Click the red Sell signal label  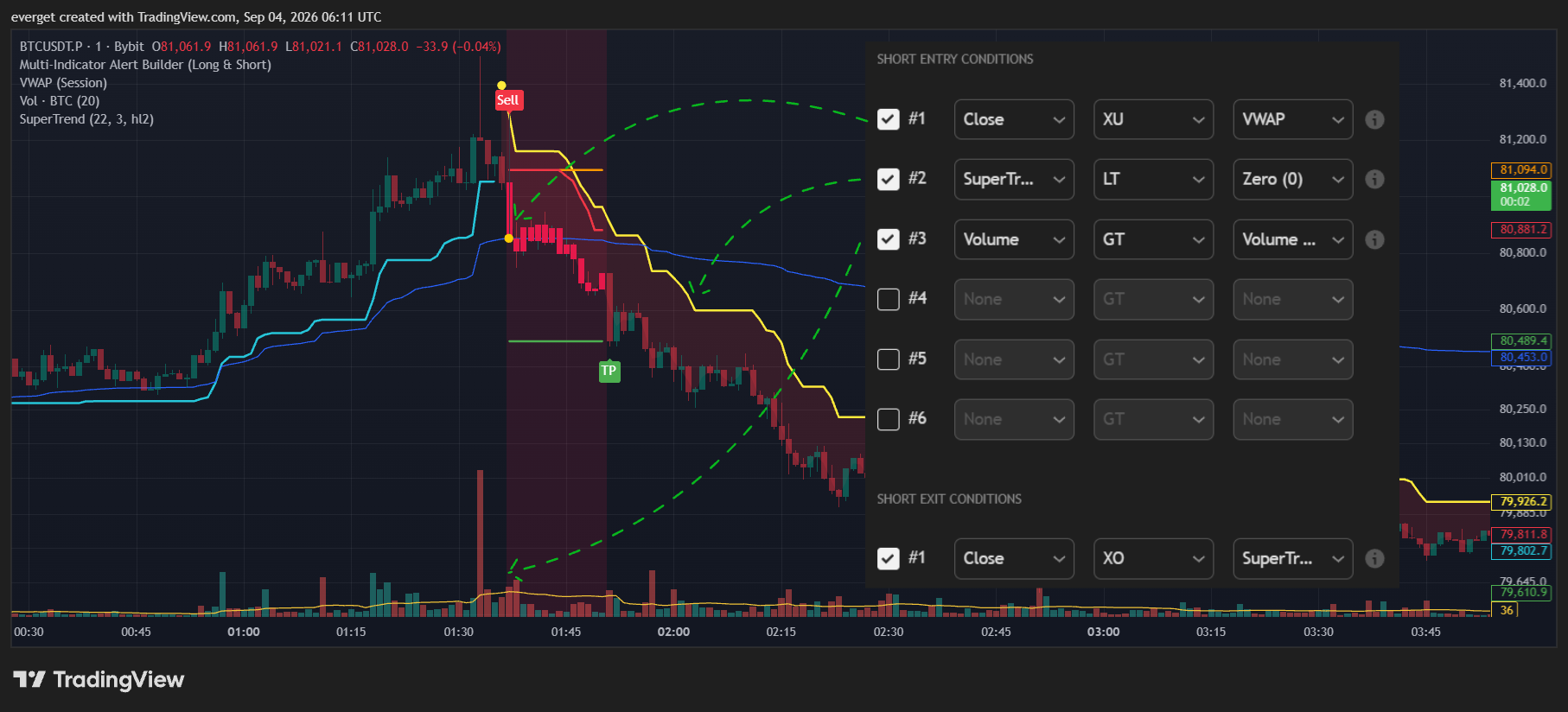point(508,100)
